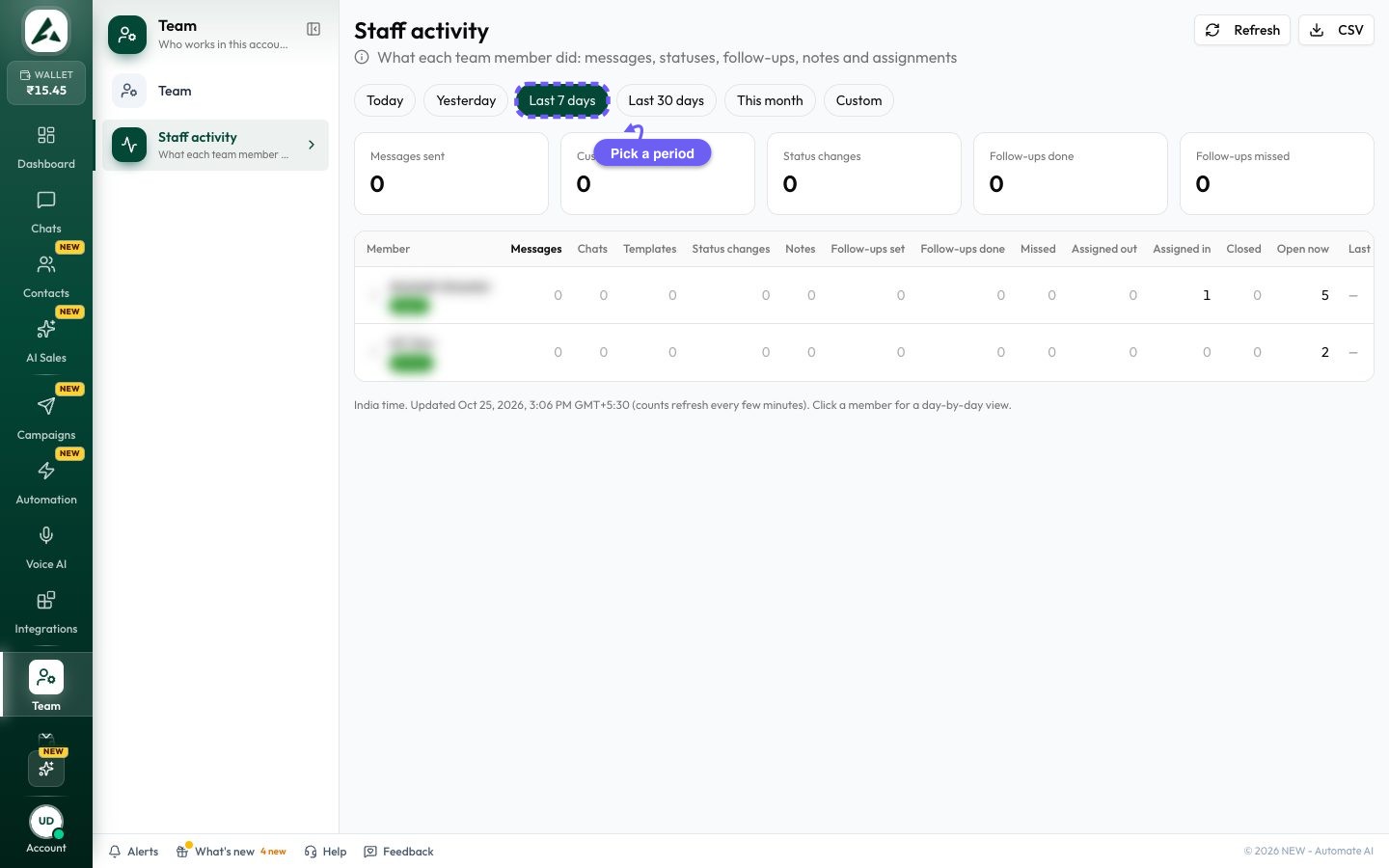This screenshot has width=1389, height=868.
Task: Sort by Open now column
Action: [1303, 249]
